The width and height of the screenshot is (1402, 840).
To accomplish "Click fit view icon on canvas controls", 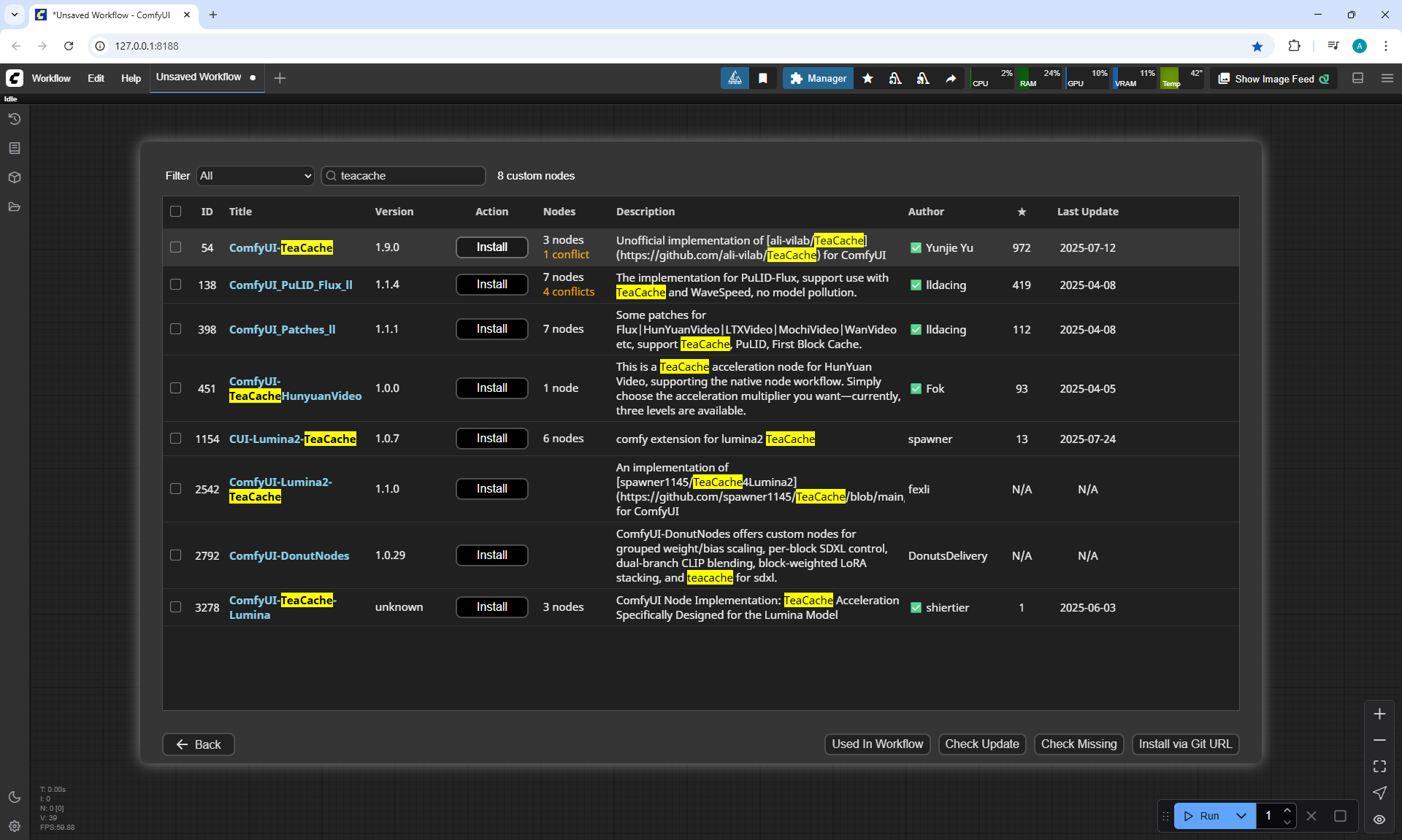I will (x=1379, y=766).
